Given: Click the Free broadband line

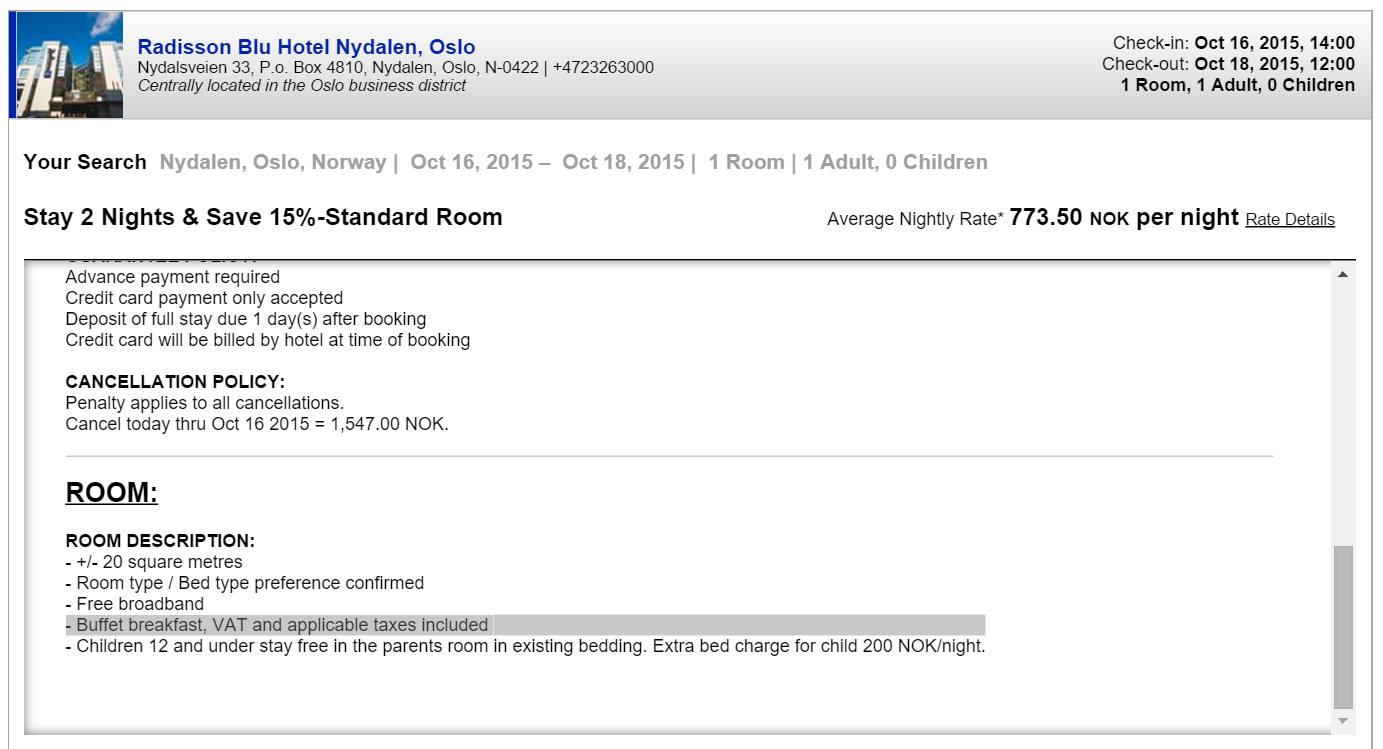Looking at the screenshot, I should pyautogui.click(x=135, y=604).
